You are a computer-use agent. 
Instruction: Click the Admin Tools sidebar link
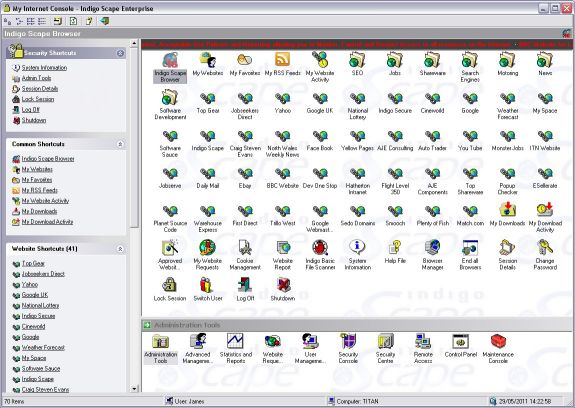(x=36, y=78)
